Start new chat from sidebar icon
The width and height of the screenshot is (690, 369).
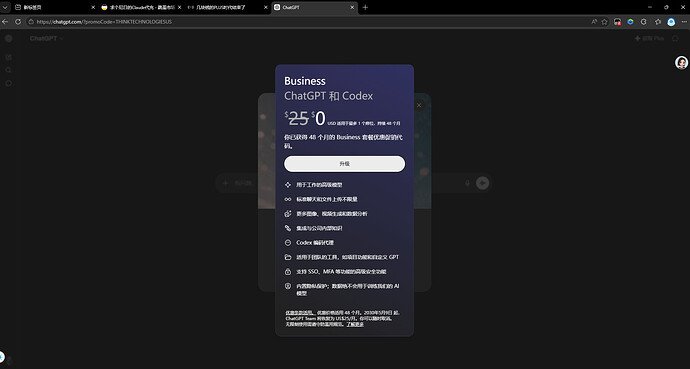tap(8, 57)
